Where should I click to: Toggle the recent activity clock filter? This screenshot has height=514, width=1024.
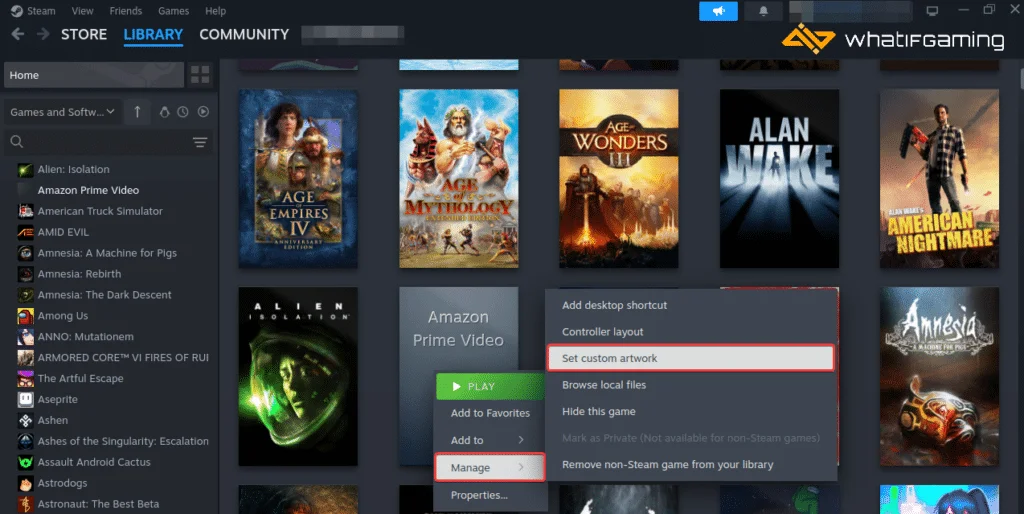[183, 112]
